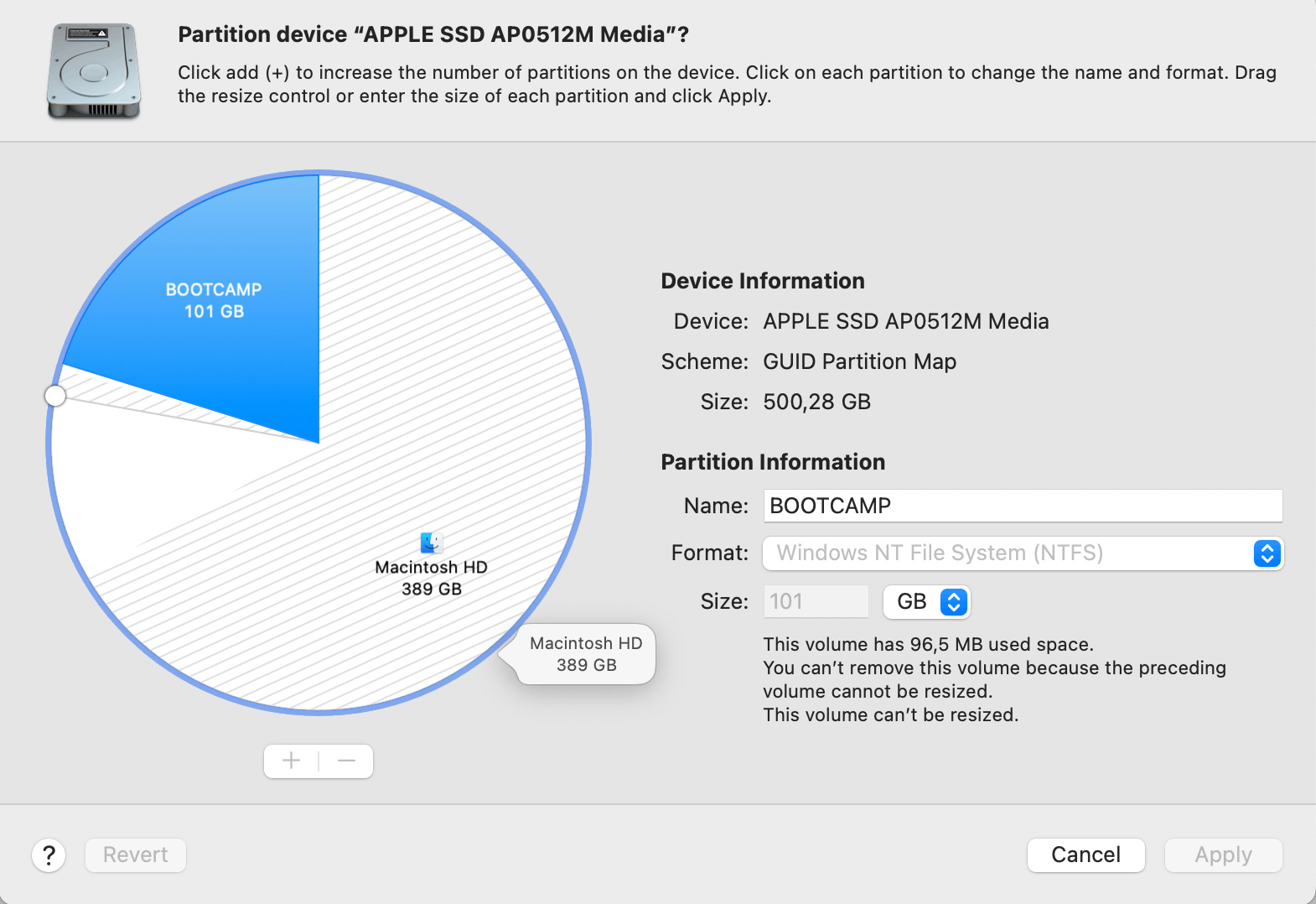Click the 'This volume has 96,5 MB used space.' text
Viewport: 1316px width, 904px height.
928,644
